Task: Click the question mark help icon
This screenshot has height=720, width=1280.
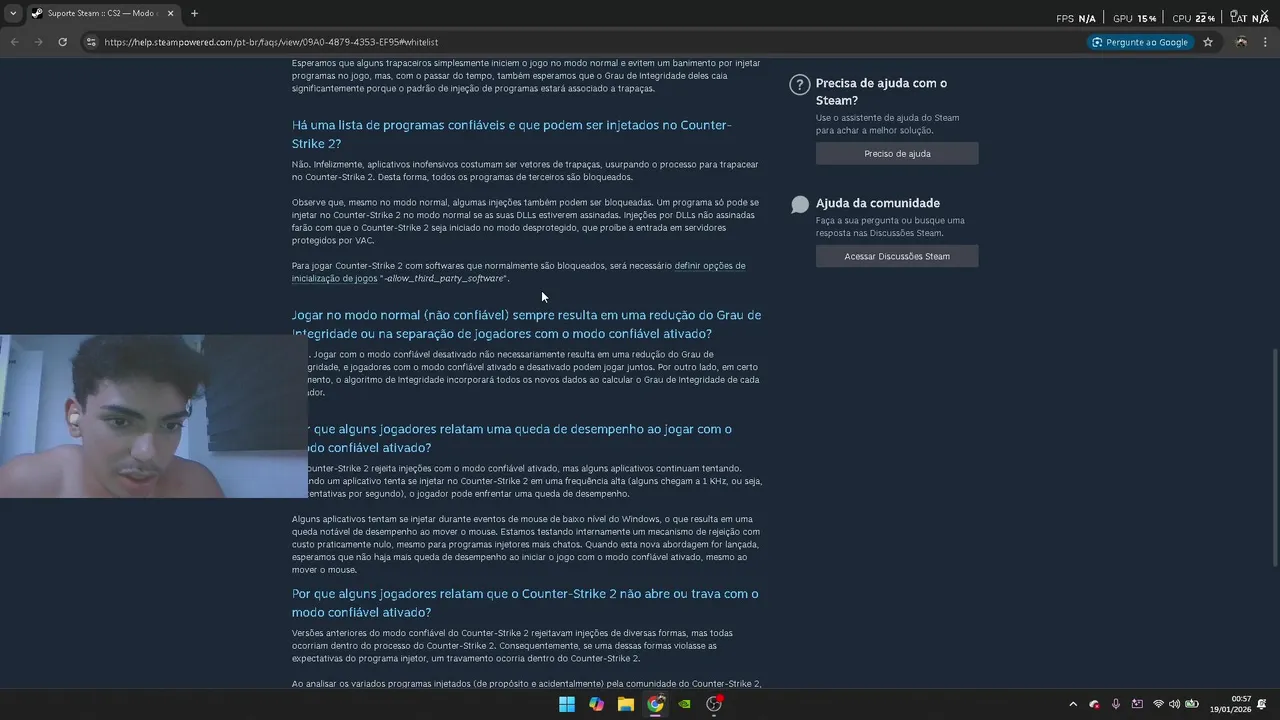Action: (x=799, y=85)
